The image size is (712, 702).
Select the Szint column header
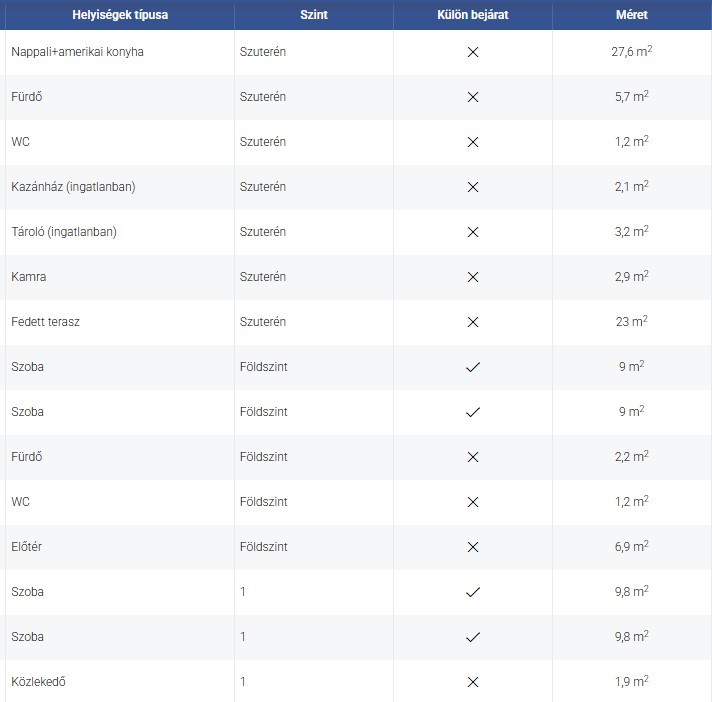coord(314,15)
